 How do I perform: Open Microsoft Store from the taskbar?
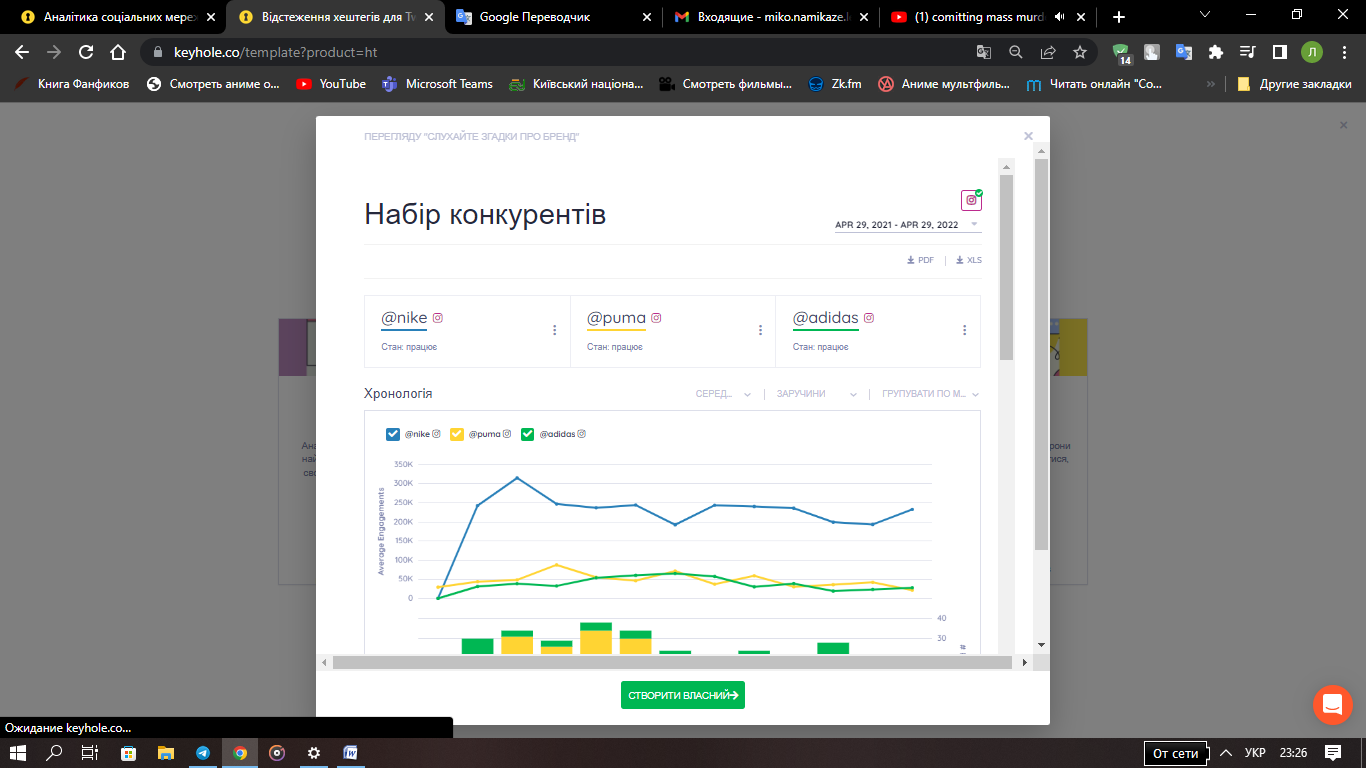[x=129, y=753]
